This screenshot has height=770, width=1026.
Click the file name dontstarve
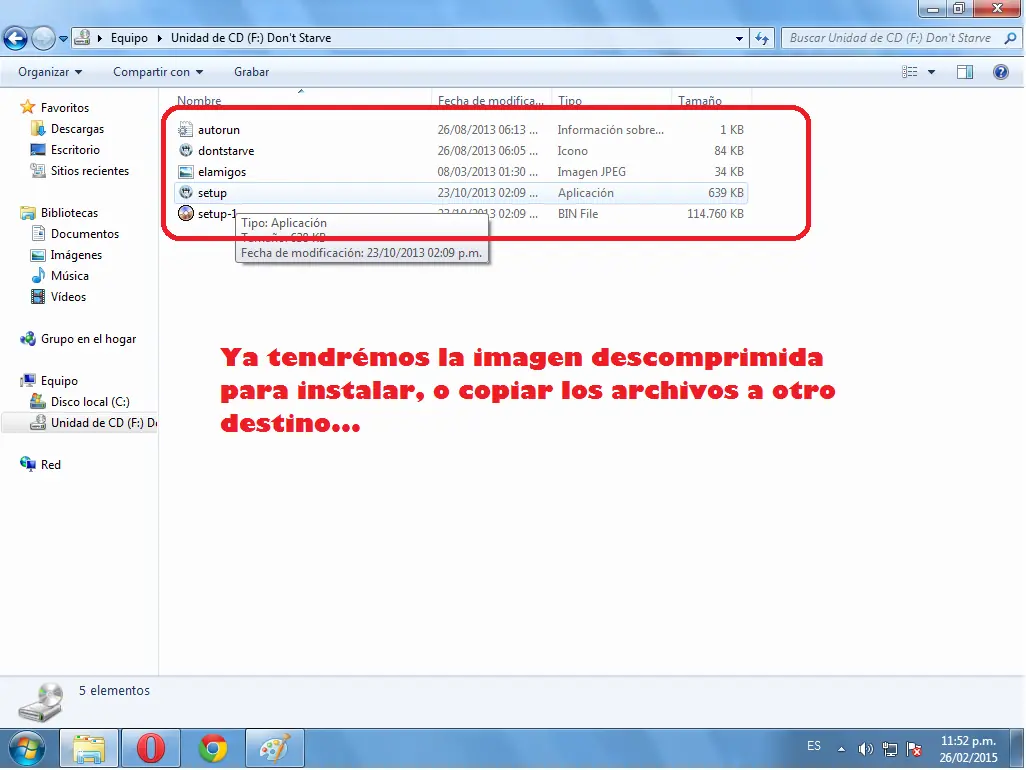point(226,151)
